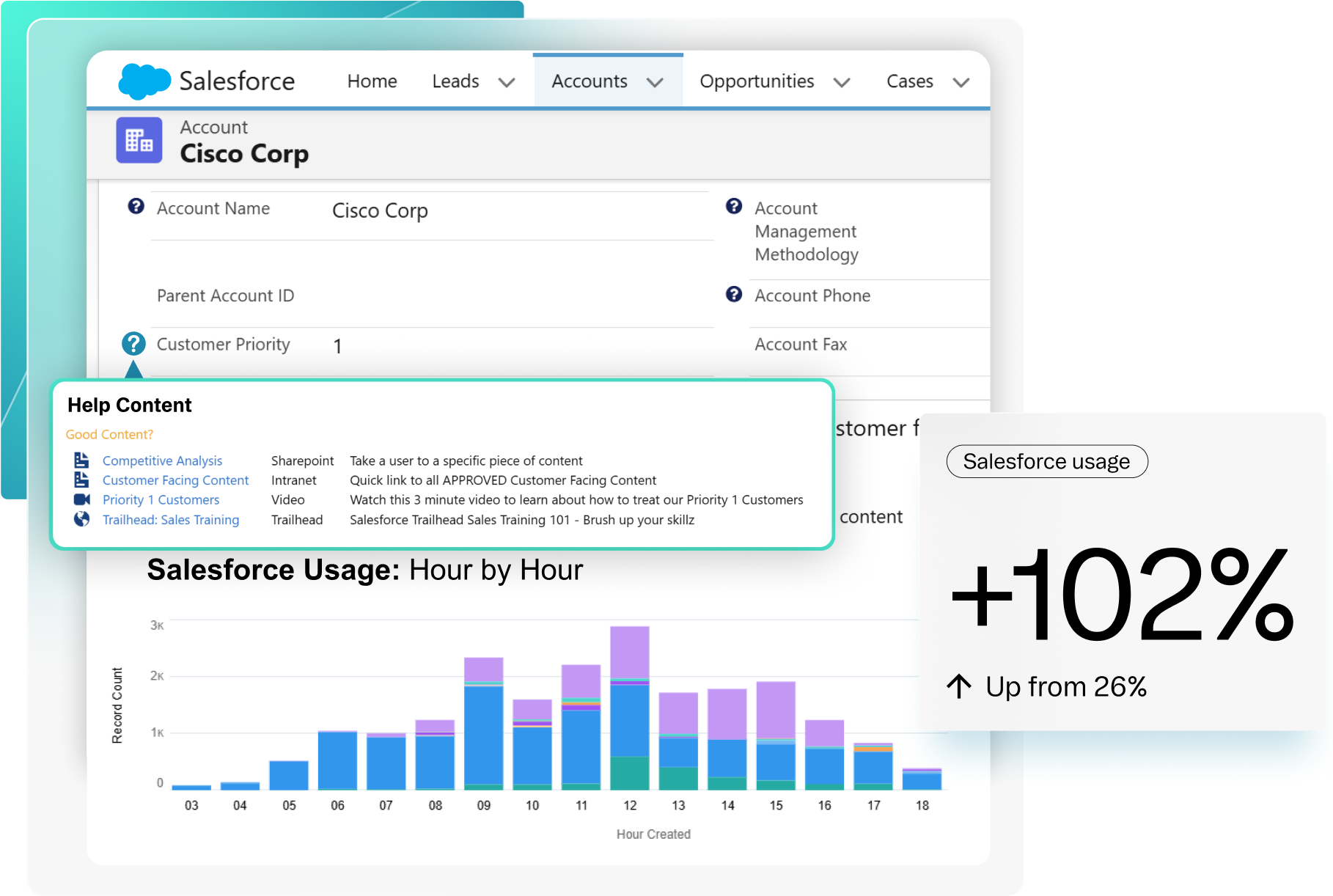
Task: Click the Trailhead source text in third column
Action: (x=297, y=520)
